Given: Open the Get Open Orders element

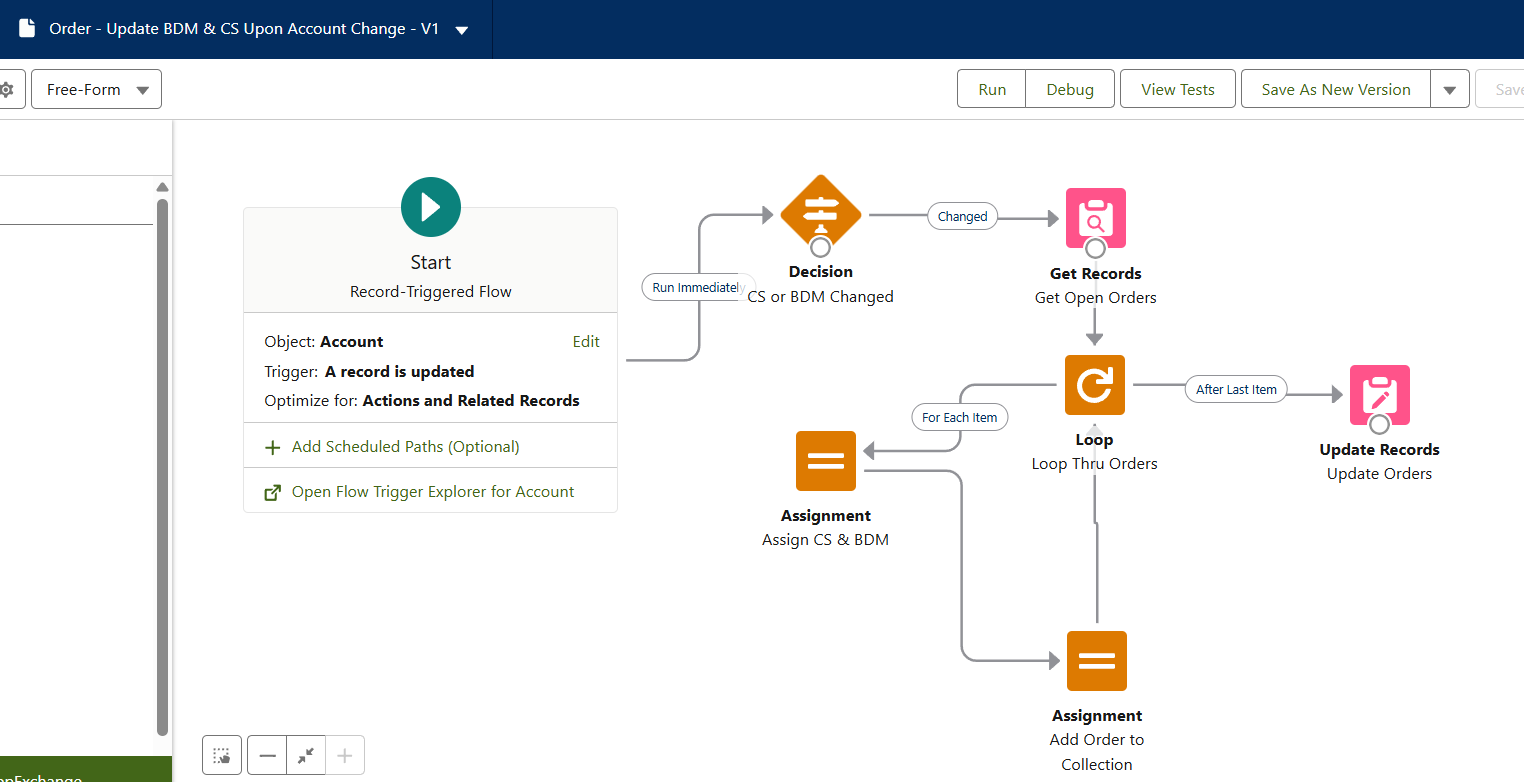Looking at the screenshot, I should (x=1095, y=215).
